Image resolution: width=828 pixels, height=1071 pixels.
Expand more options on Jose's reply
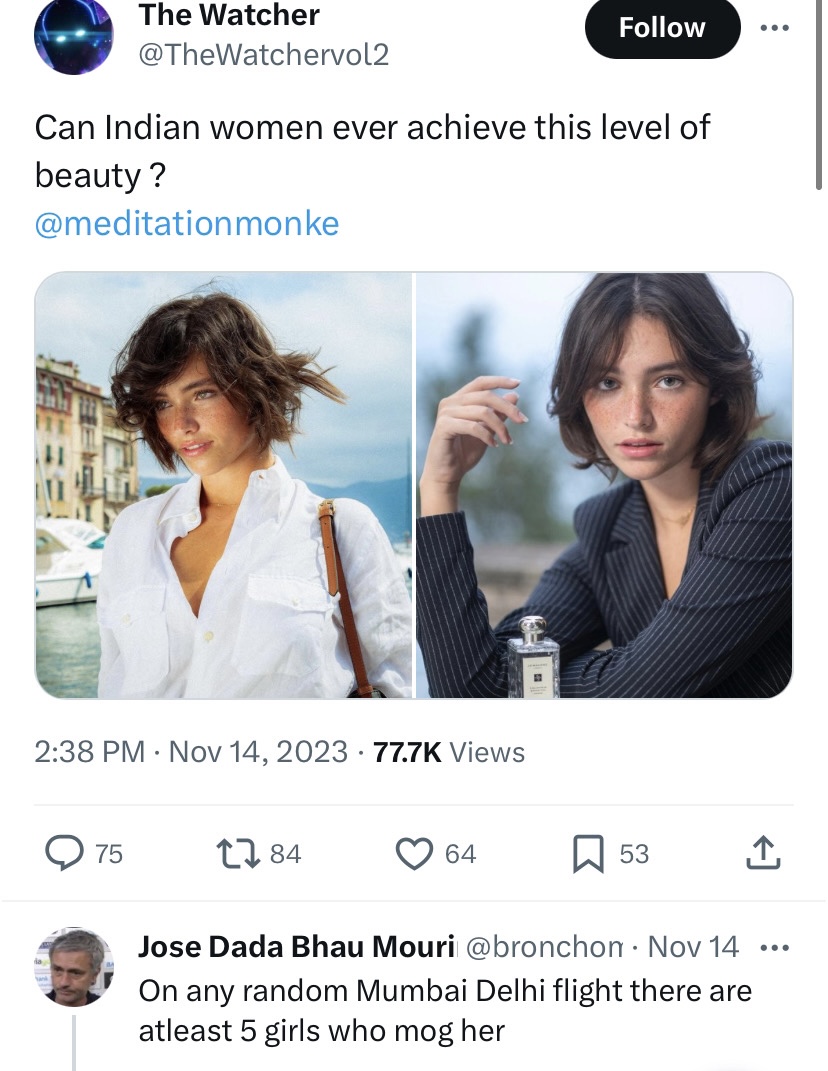[x=774, y=946]
